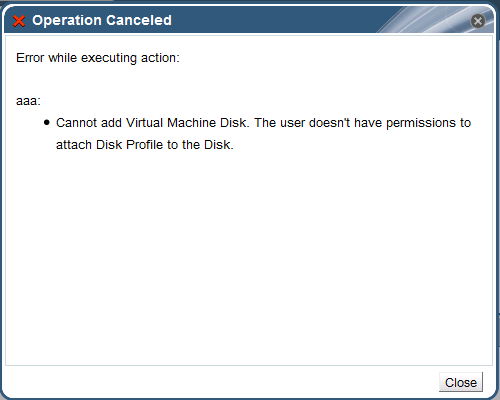This screenshot has width=500, height=400.
Task: Click the 'Cannot add Virtual Machine Disk' sentence
Action: (x=153, y=123)
